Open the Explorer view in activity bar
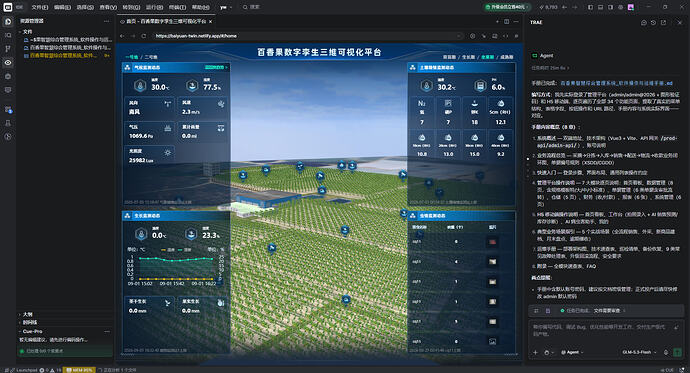The image size is (690, 373). point(7,22)
